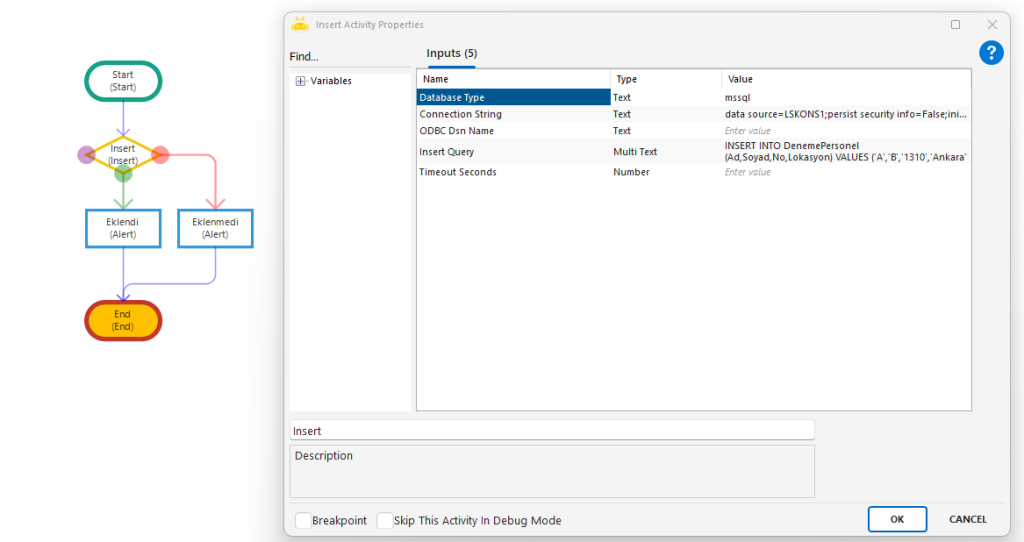Click the green connector circle below Insert
This screenshot has width=1024, height=542.
[123, 174]
